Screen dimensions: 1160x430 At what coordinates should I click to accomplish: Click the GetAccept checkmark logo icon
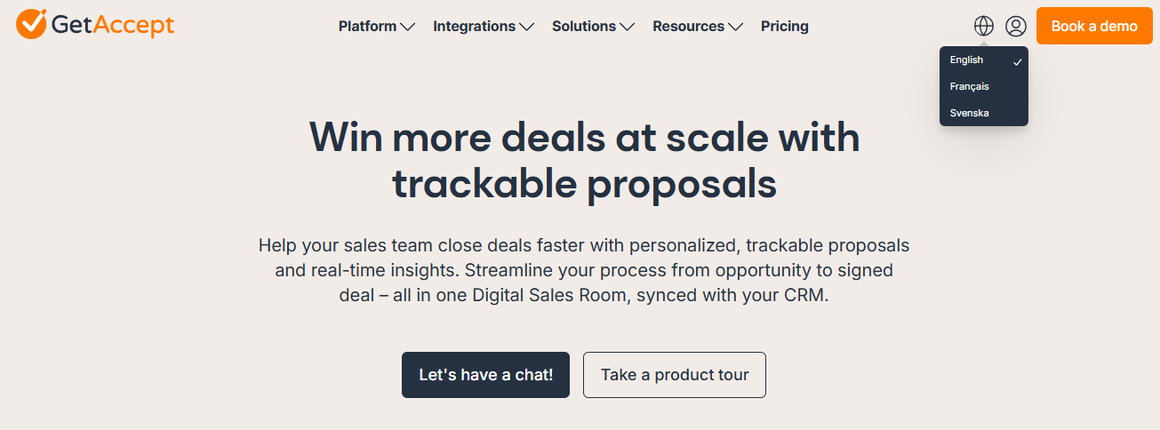click(30, 22)
